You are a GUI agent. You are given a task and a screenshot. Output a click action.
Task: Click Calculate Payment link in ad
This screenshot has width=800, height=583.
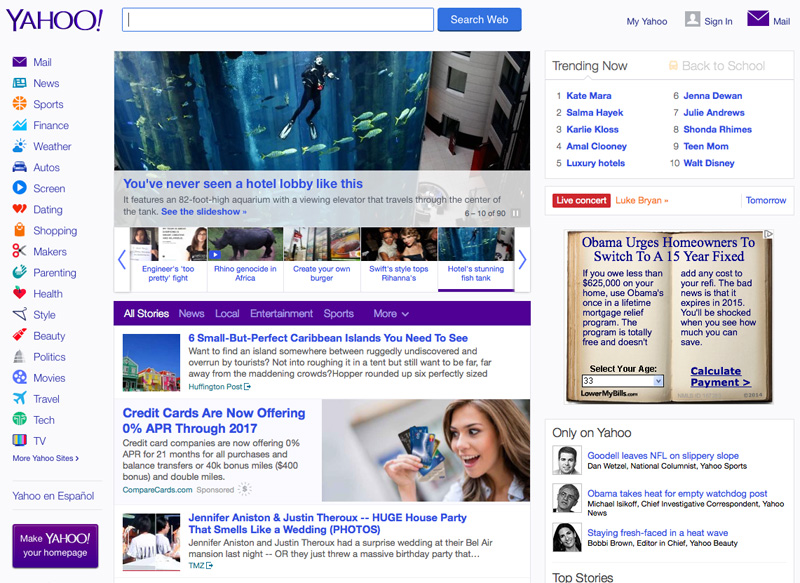[x=720, y=376]
